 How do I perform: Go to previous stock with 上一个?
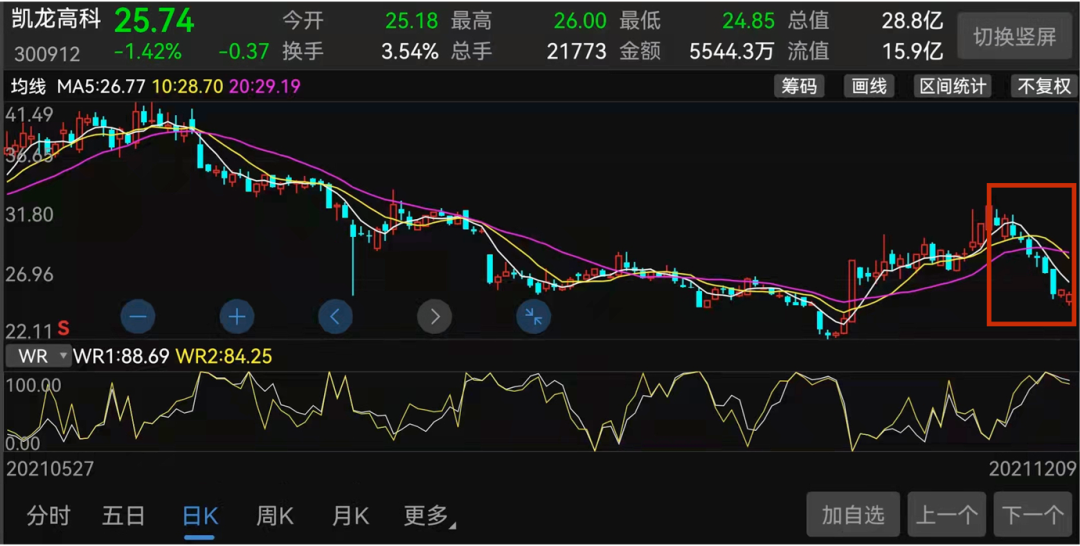tap(947, 514)
